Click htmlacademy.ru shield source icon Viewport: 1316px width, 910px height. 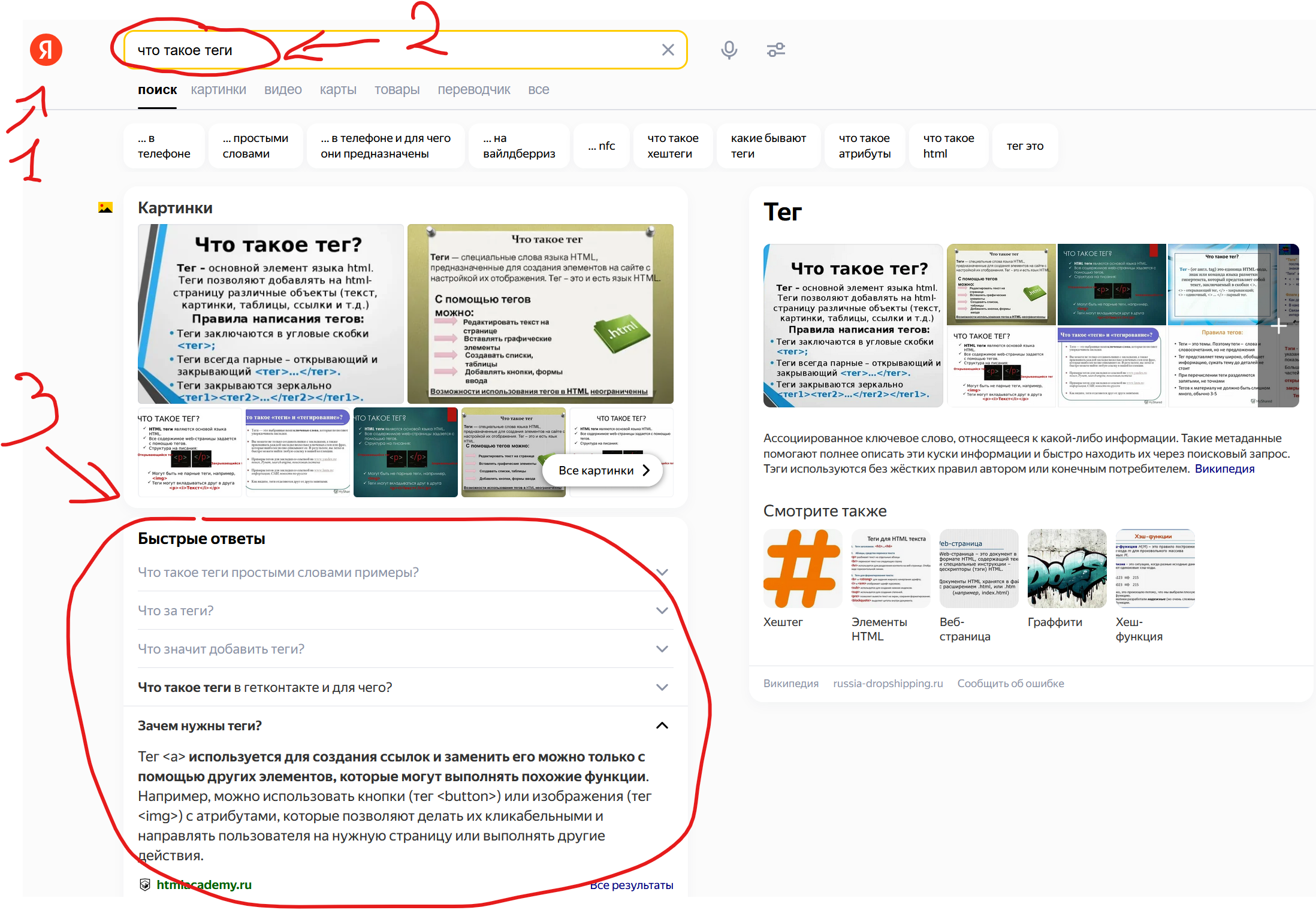pos(145,885)
